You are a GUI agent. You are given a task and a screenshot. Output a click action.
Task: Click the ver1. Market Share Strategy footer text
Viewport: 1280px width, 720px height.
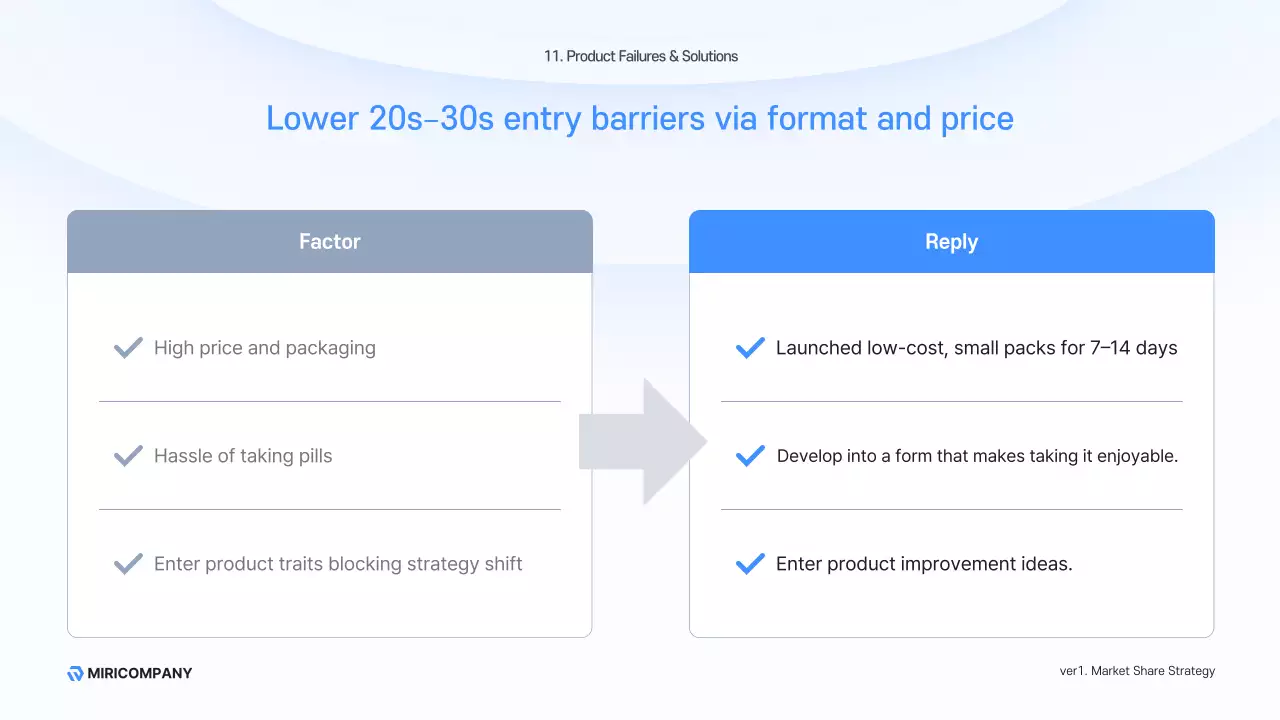point(1137,671)
